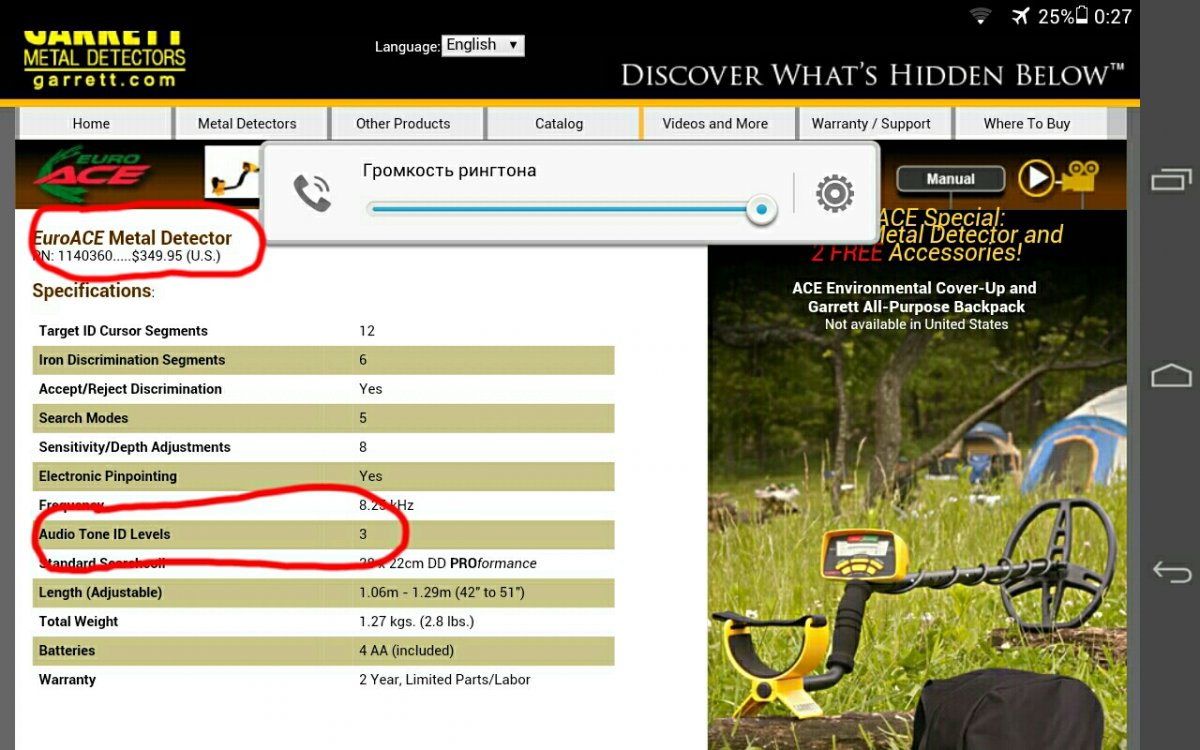Open the Metal Detectors menu
1200x750 pixels.
point(247,124)
